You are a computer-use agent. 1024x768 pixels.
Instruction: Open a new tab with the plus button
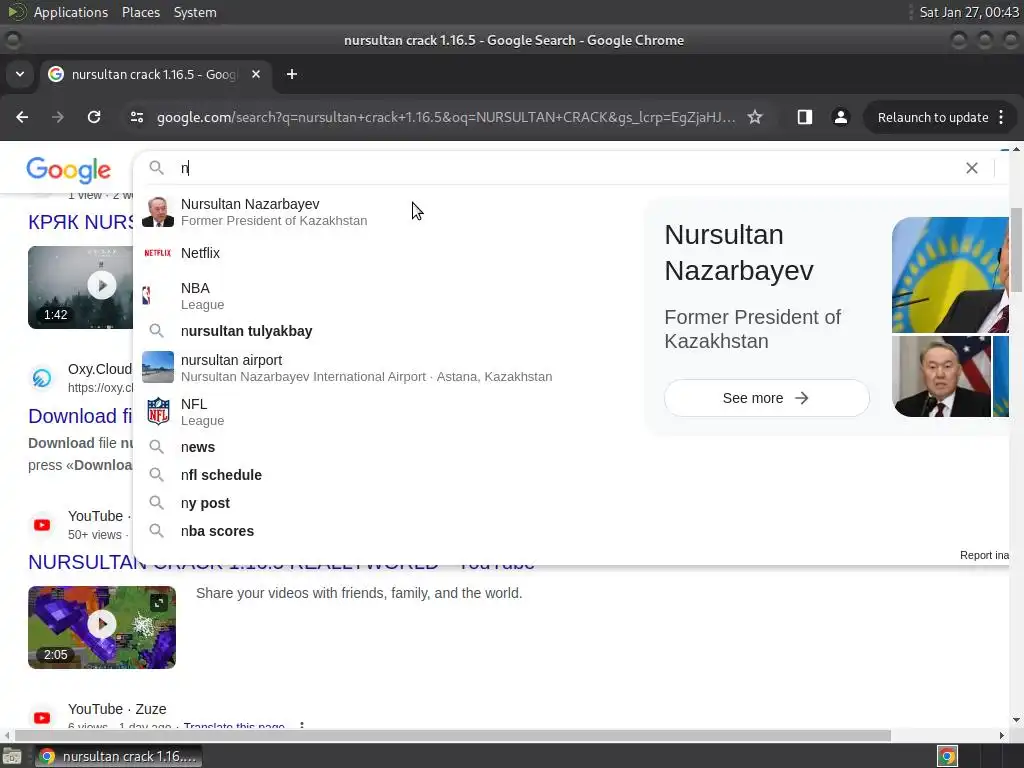pyautogui.click(x=292, y=74)
